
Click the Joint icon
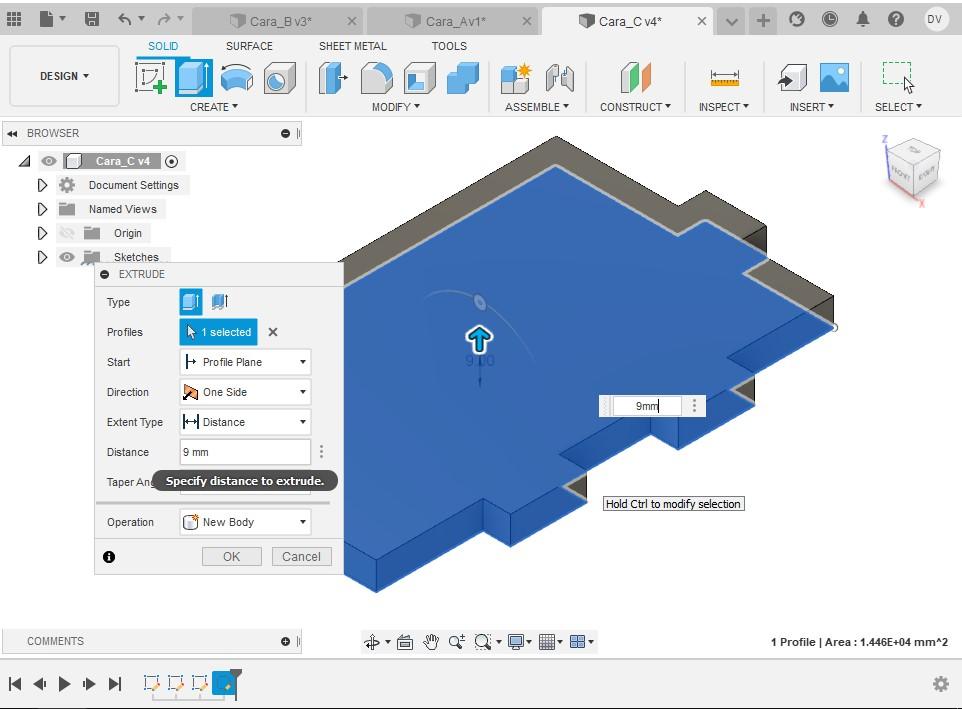click(559, 78)
